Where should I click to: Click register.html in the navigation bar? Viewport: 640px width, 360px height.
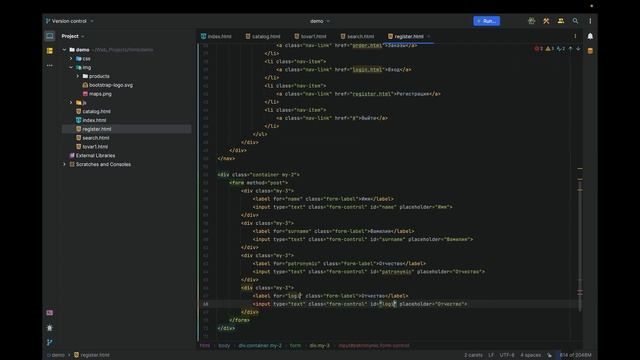[x=92, y=355]
